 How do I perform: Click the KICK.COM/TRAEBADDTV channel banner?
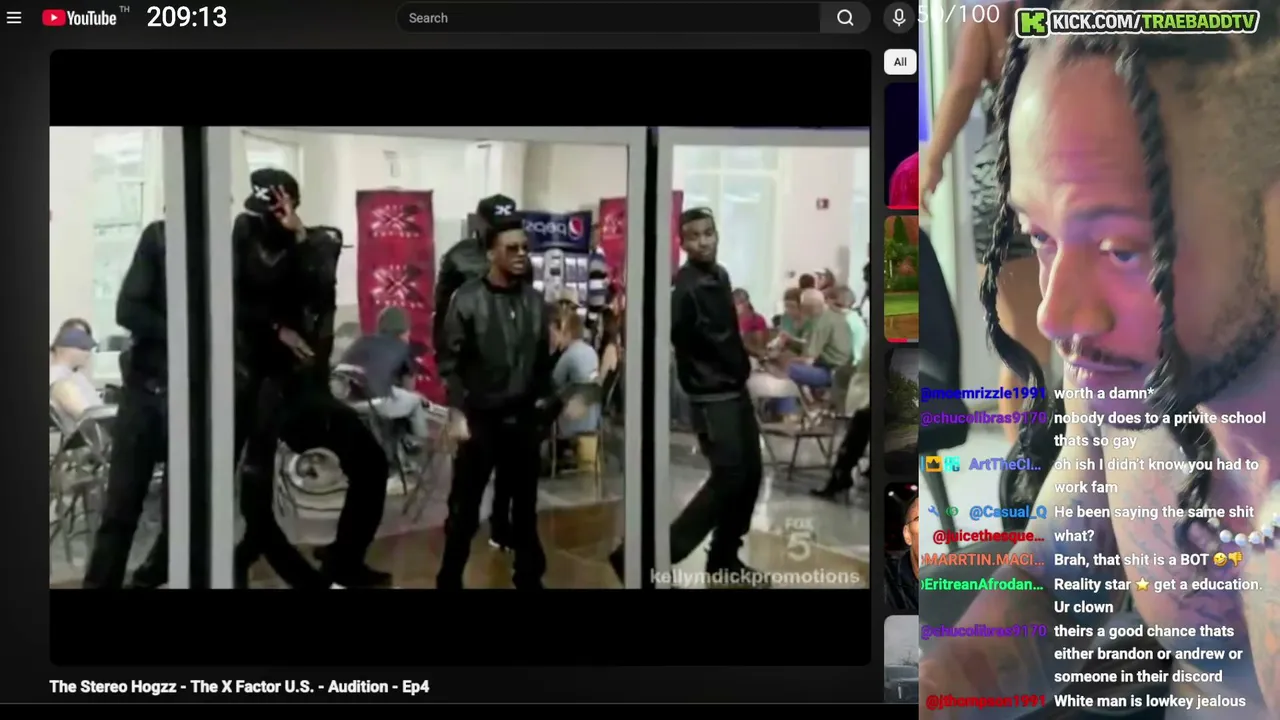coord(1137,22)
